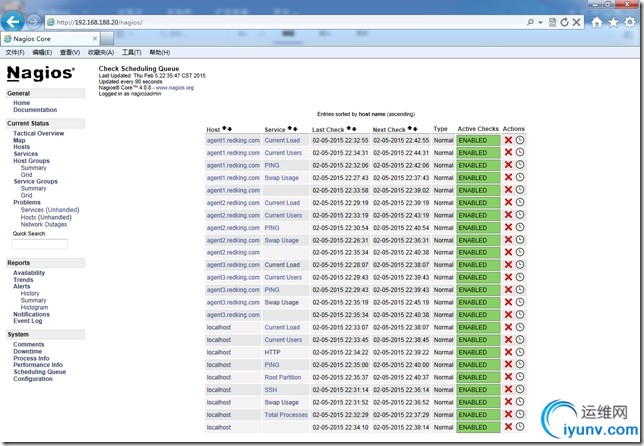Open Services (Unhandled) problems link
Viewport: 644px width, 446px height.
(x=50, y=210)
